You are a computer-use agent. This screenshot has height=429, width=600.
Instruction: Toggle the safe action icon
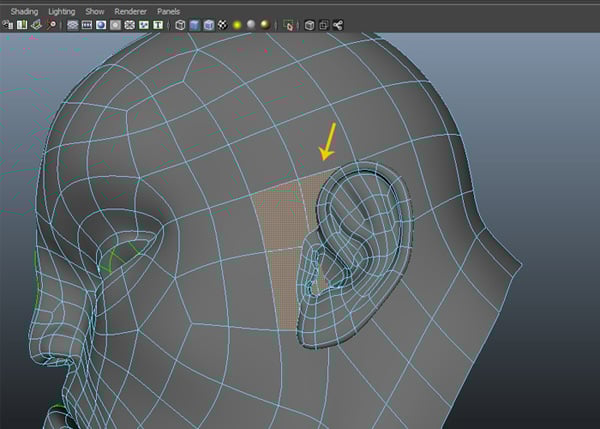144,25
